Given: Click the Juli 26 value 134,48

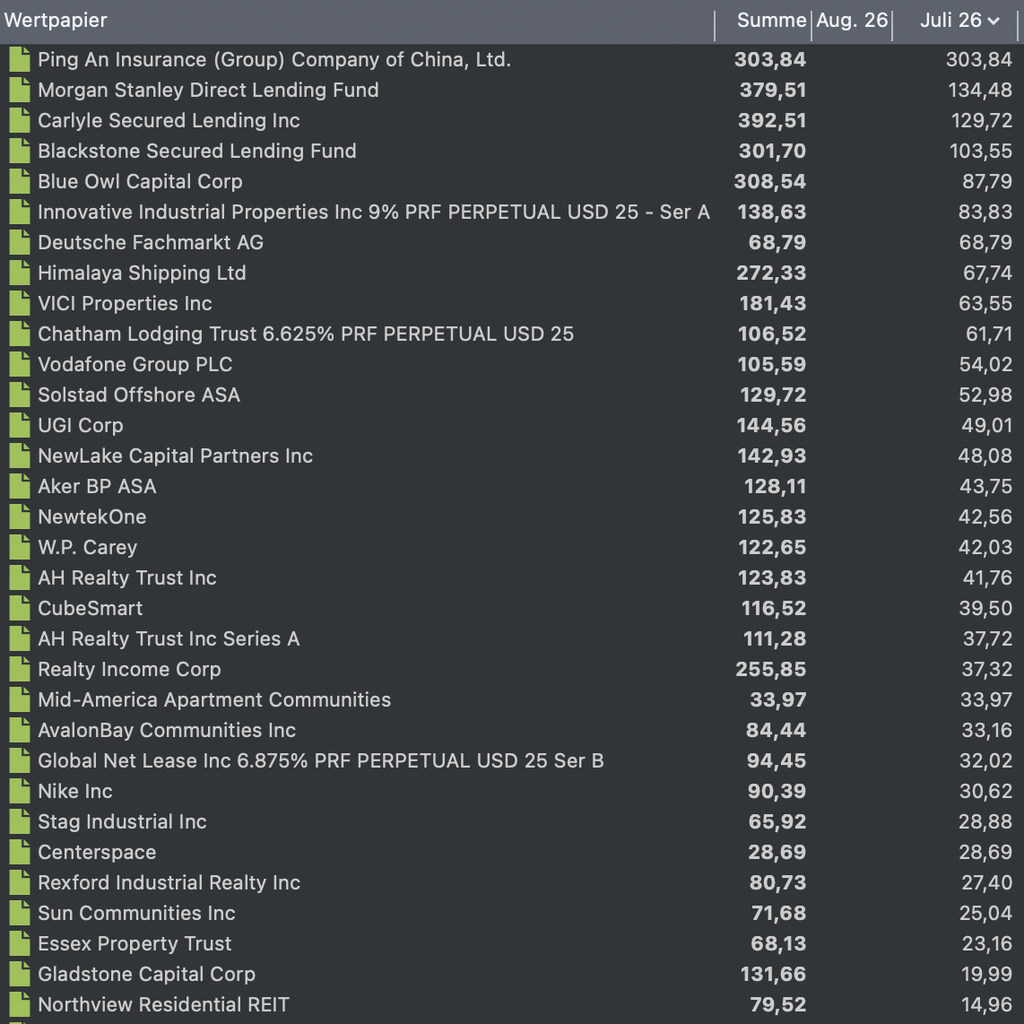Looking at the screenshot, I should pyautogui.click(x=980, y=90).
